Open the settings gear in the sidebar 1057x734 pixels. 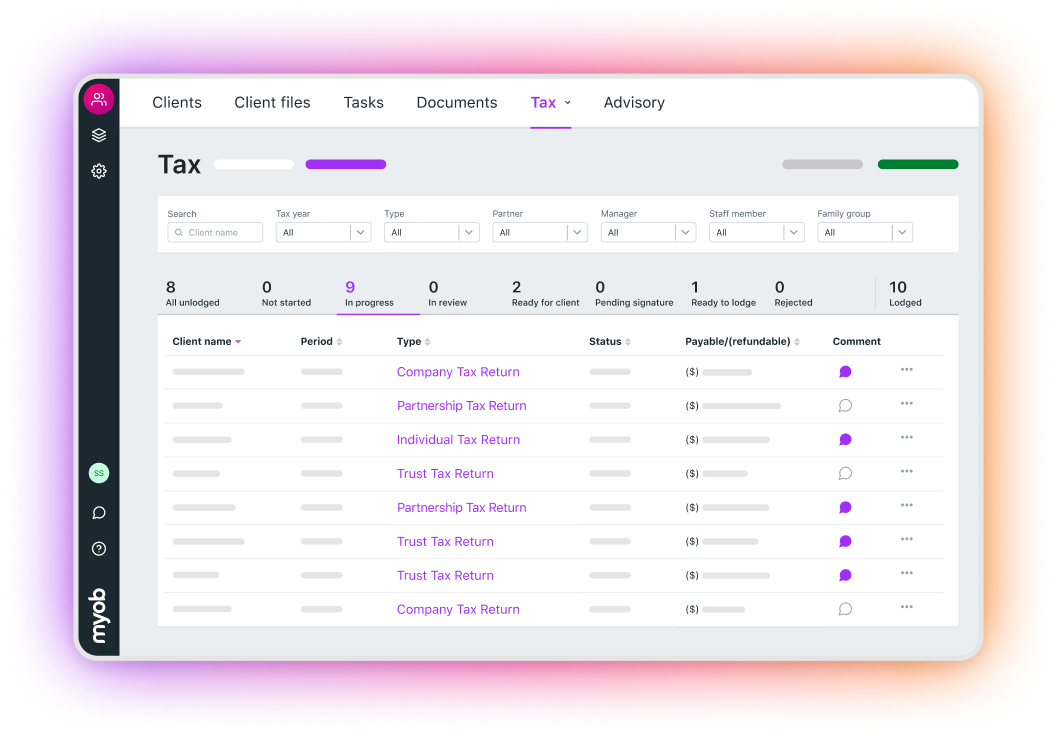[x=98, y=171]
